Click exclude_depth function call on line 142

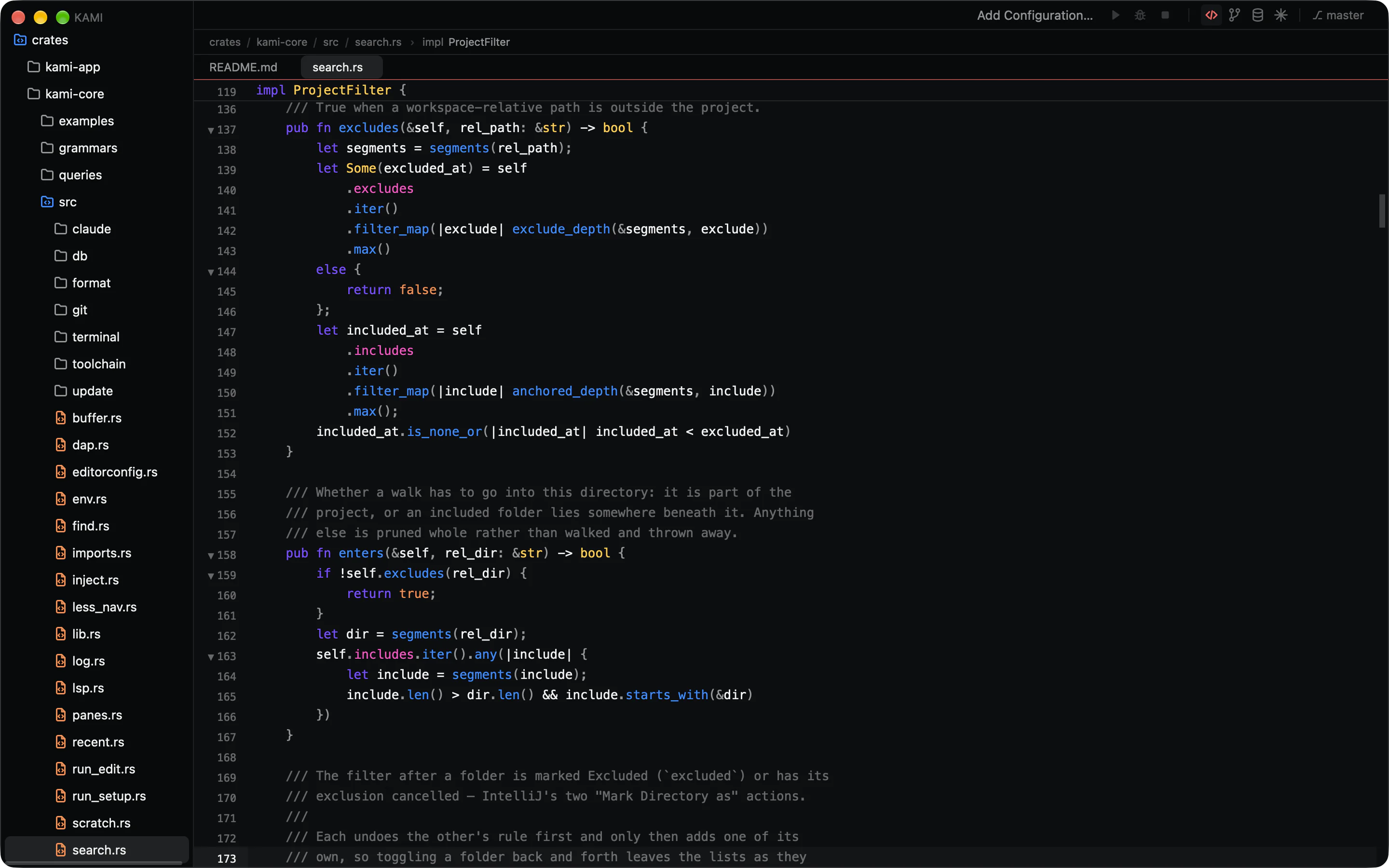tap(561, 229)
